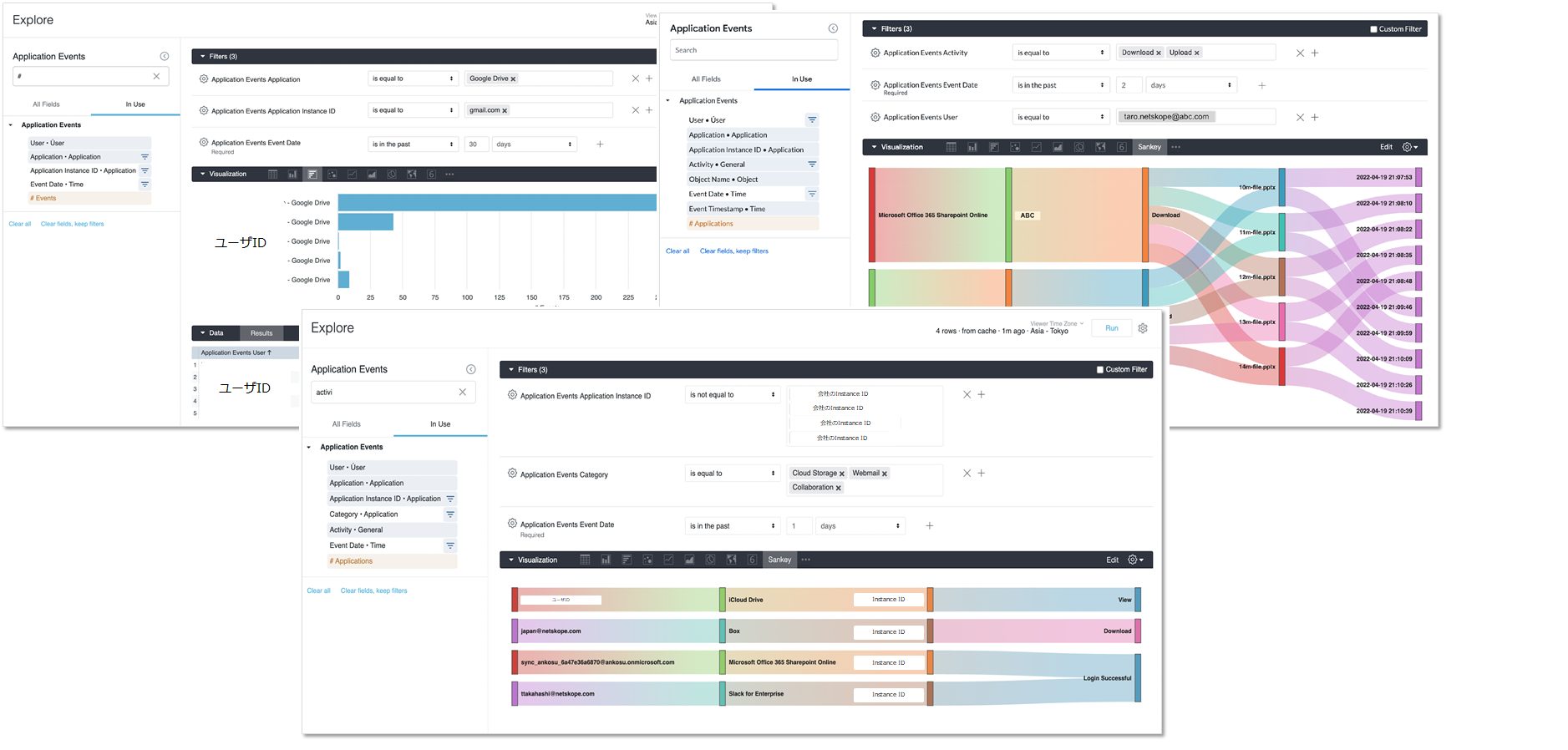Tick Custom Filter checkbox above Application Events Activity

click(1373, 29)
